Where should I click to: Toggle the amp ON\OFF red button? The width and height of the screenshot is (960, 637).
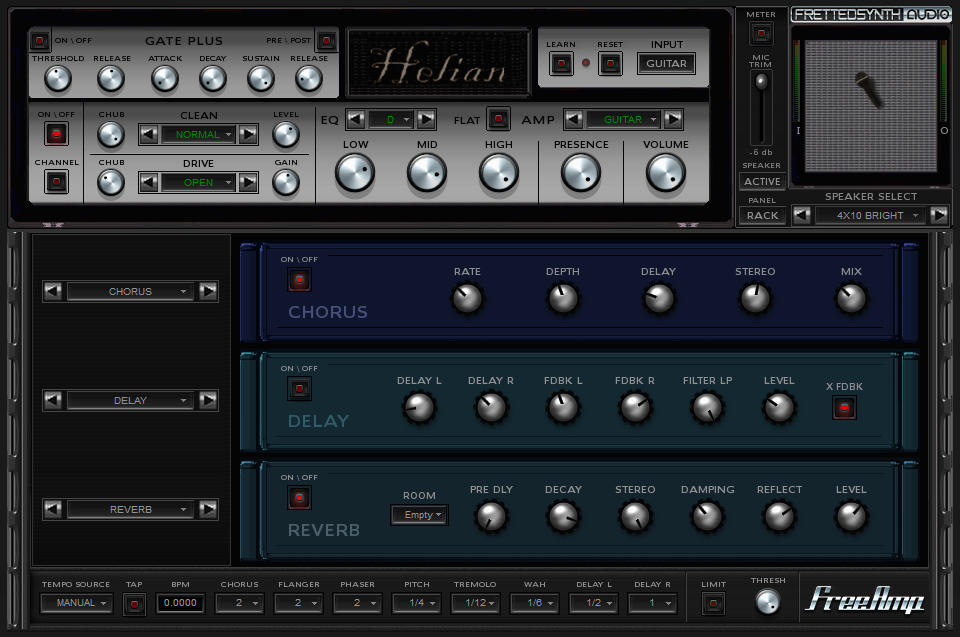(x=56, y=134)
